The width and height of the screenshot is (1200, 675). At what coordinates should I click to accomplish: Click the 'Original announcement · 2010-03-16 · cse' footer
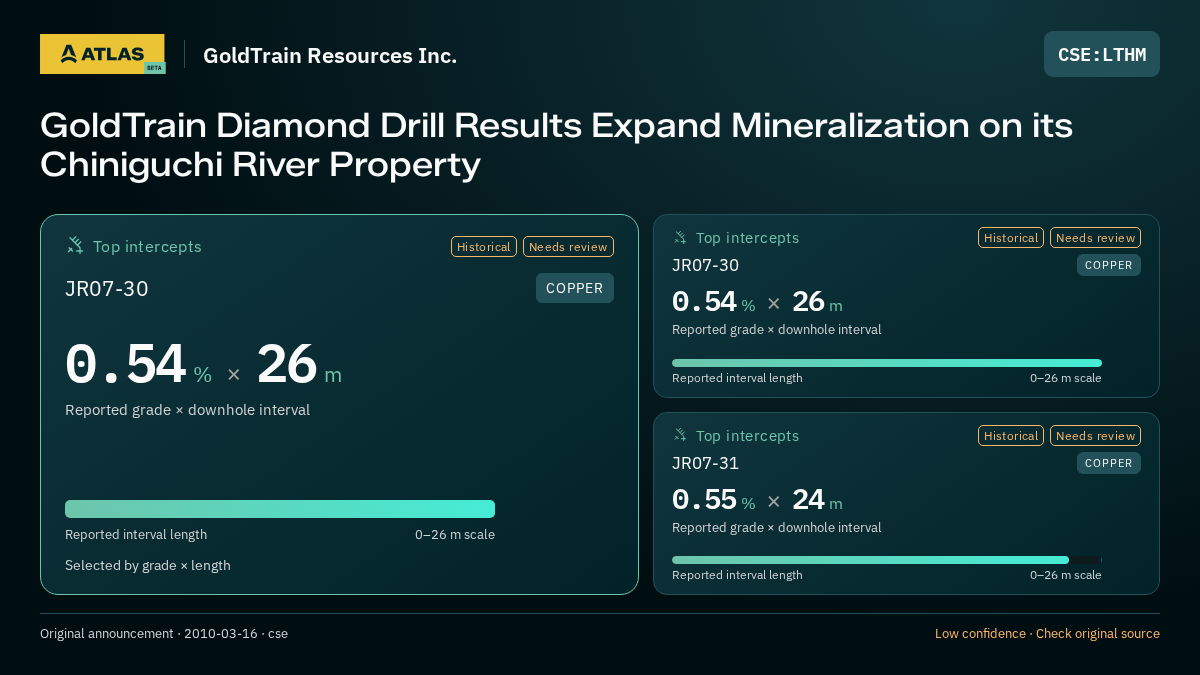(164, 634)
